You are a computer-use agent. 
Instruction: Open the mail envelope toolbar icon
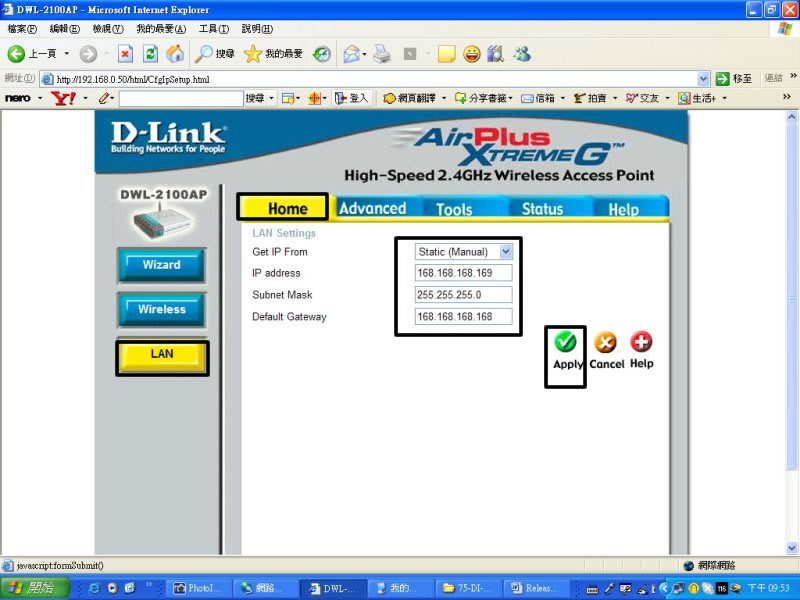(x=352, y=54)
